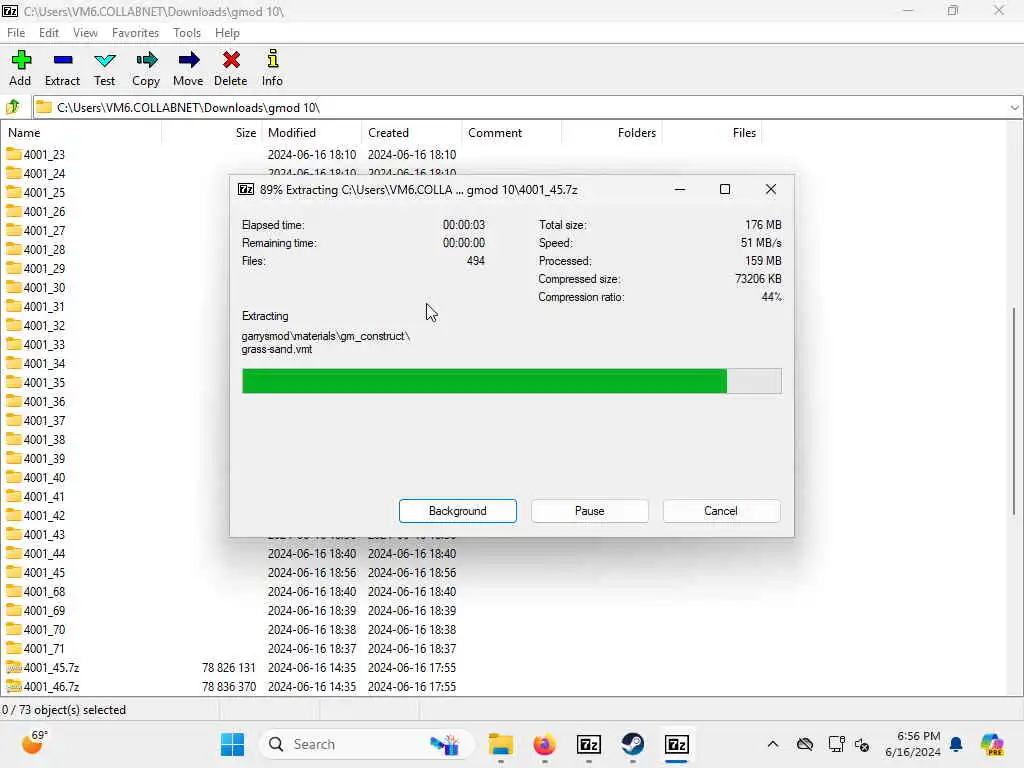Image resolution: width=1024 pixels, height=768 pixels.
Task: Open File Explorer from taskbar
Action: click(x=501, y=744)
